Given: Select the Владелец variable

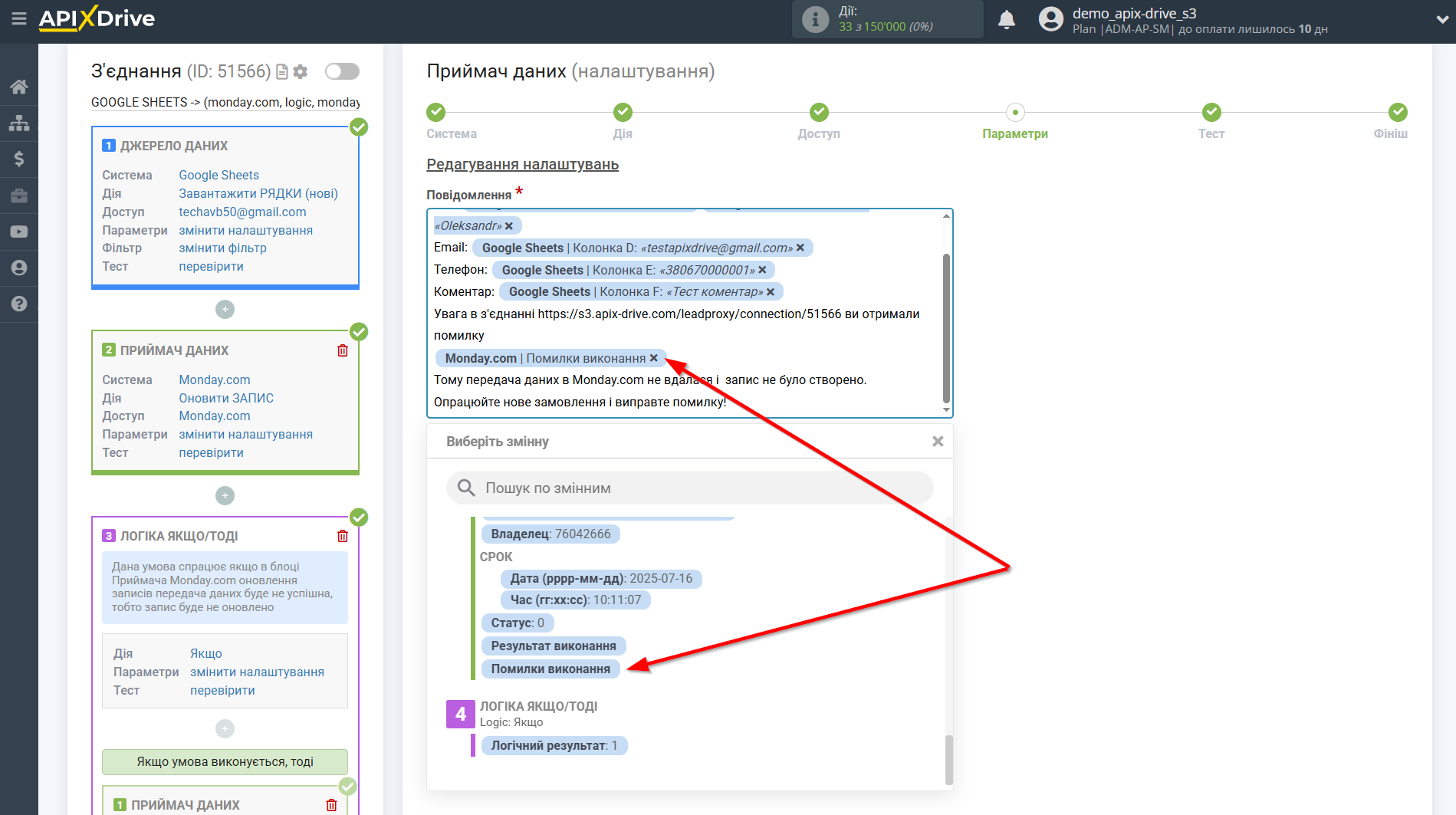Looking at the screenshot, I should pyautogui.click(x=551, y=534).
